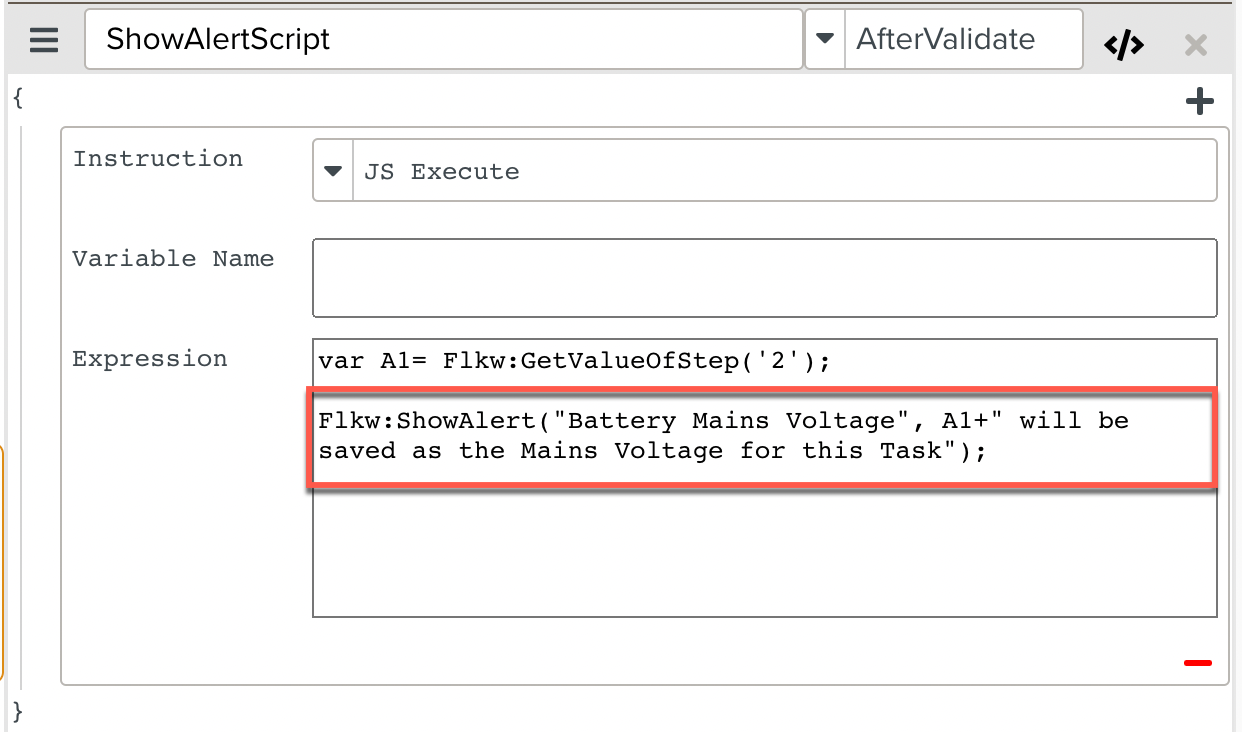Focus the empty Variable Name input box

764,278
